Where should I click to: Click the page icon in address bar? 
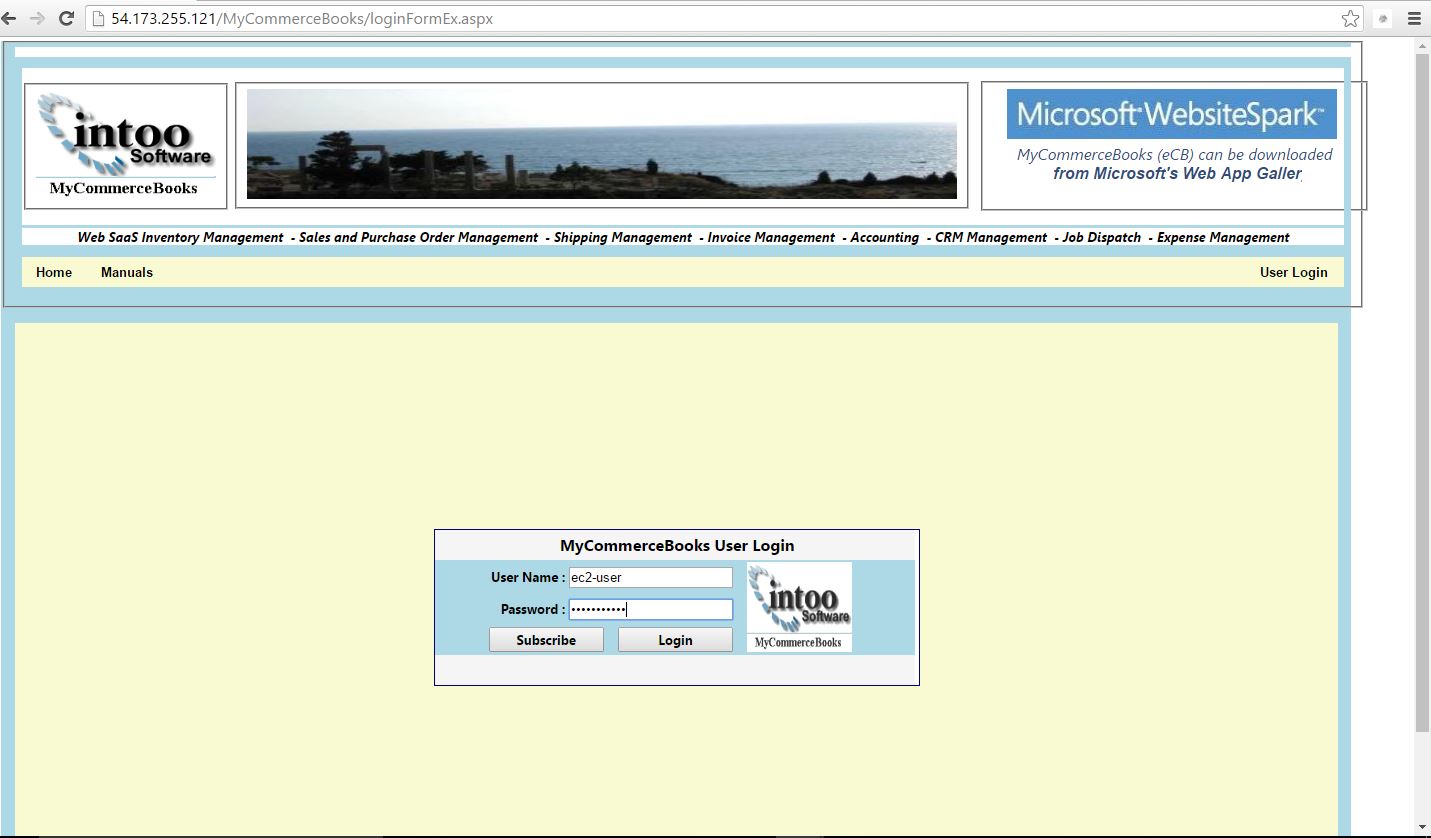[98, 19]
